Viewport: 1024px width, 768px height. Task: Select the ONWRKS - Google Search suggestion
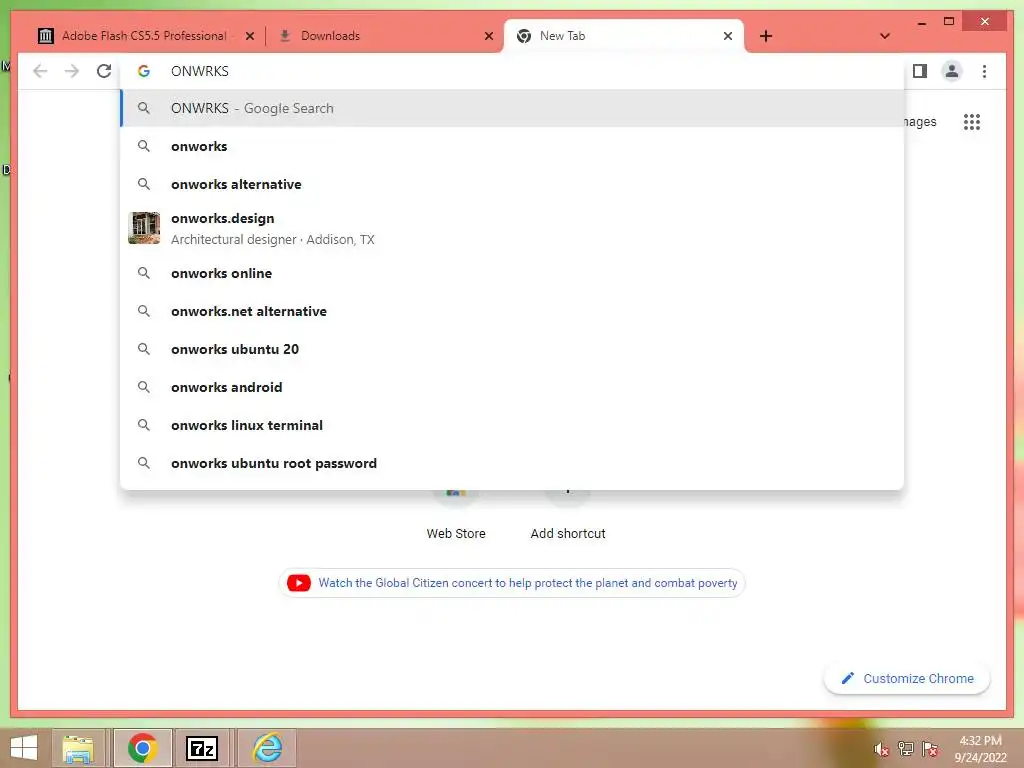[513, 108]
